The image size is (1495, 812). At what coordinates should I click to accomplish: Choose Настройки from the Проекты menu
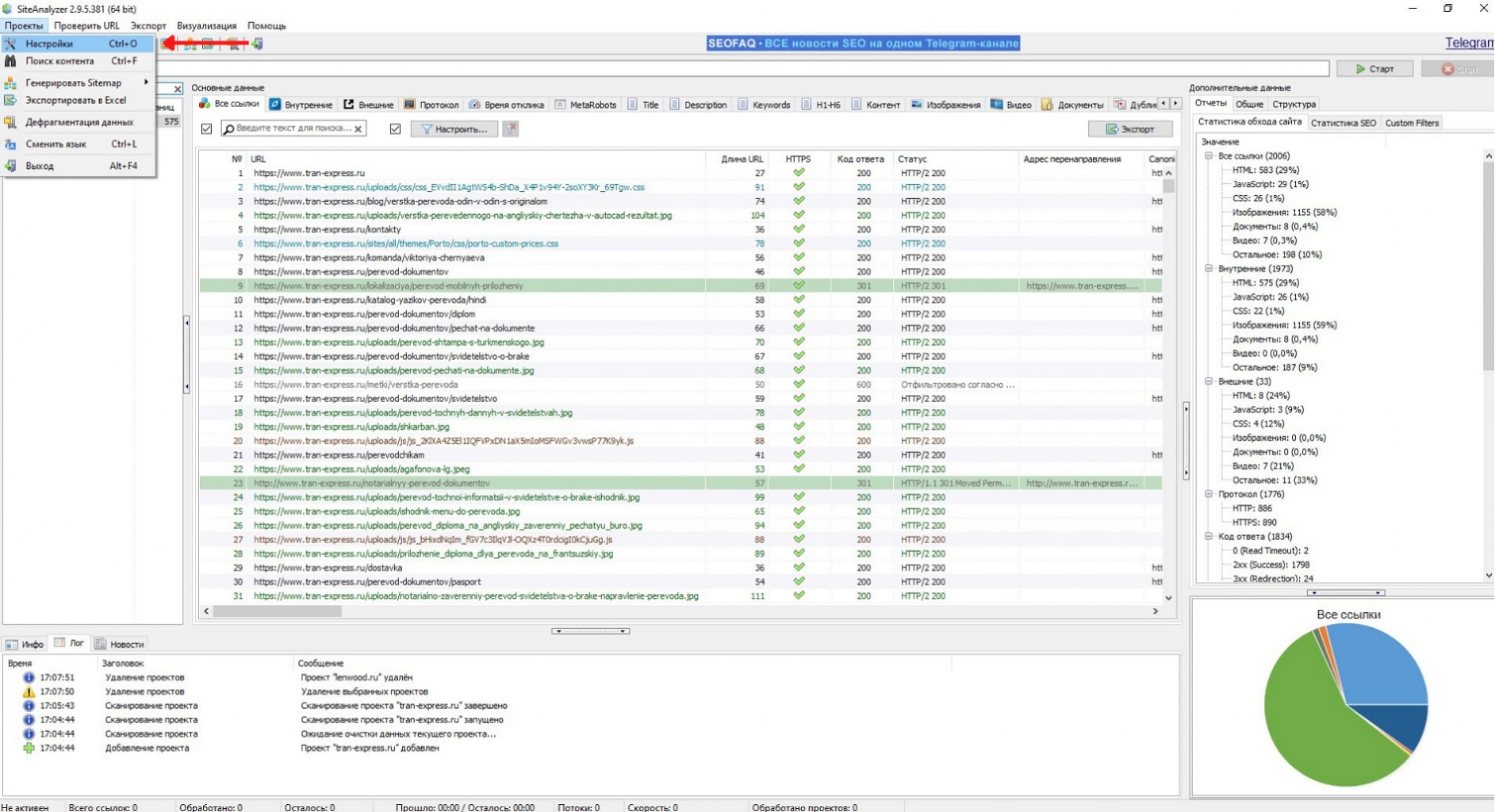(x=78, y=44)
